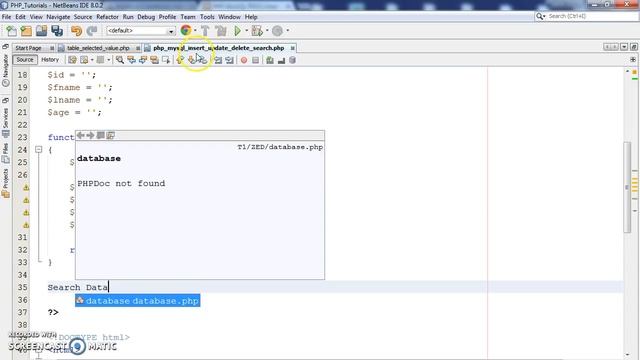Toggle the Highlight Search icon
Screen dimensions: 640x360
(x=154, y=60)
